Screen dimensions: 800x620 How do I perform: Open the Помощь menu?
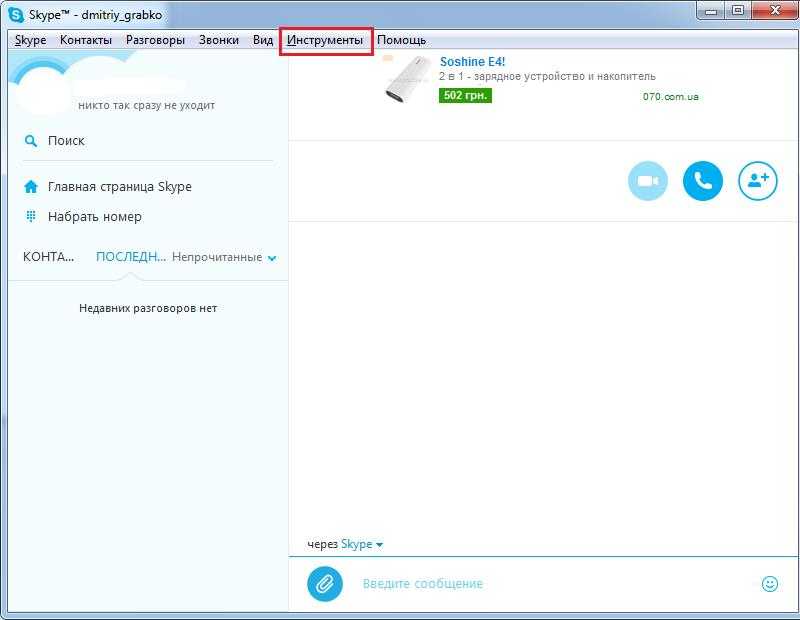402,40
